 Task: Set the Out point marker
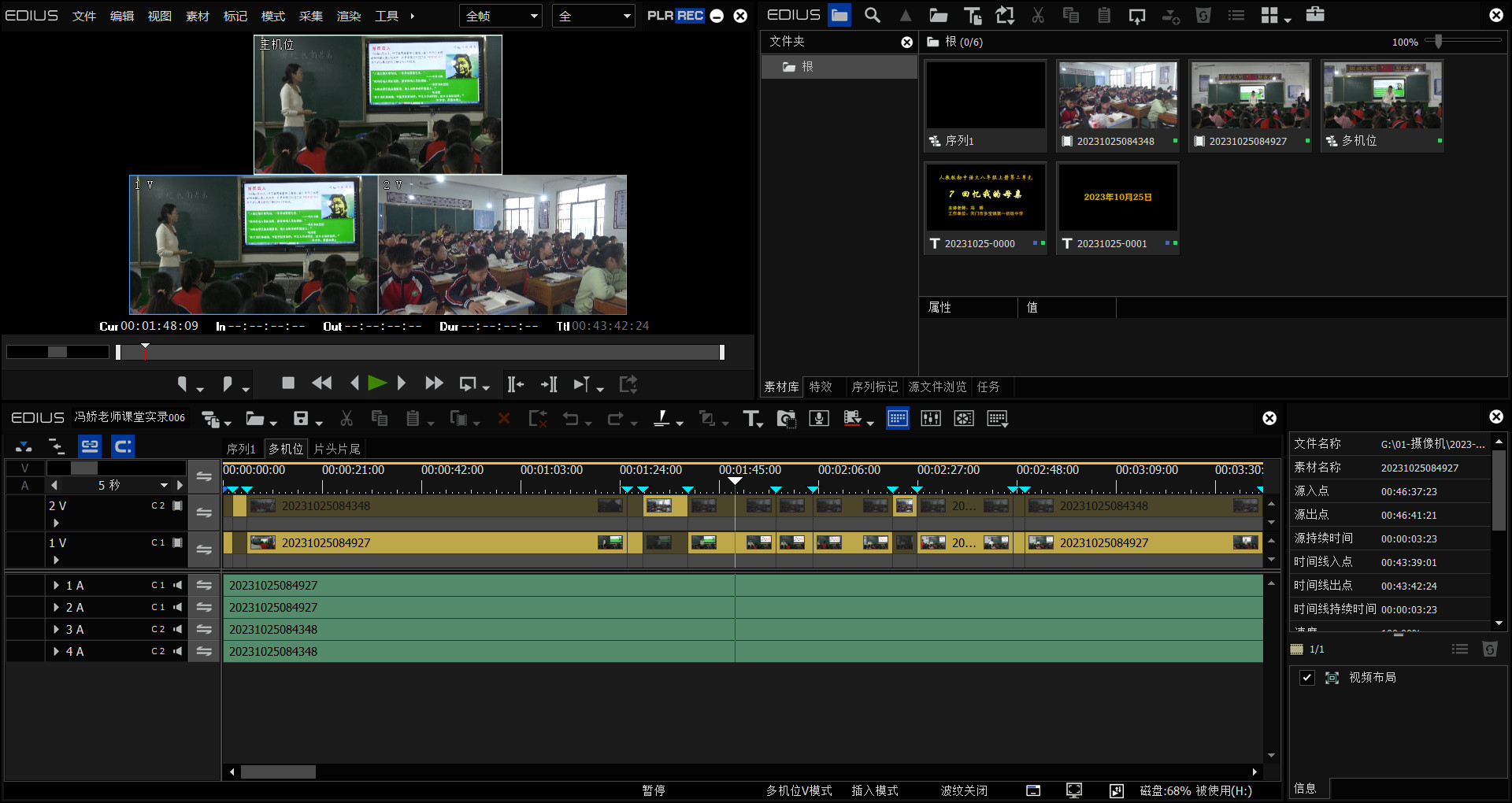click(x=228, y=383)
